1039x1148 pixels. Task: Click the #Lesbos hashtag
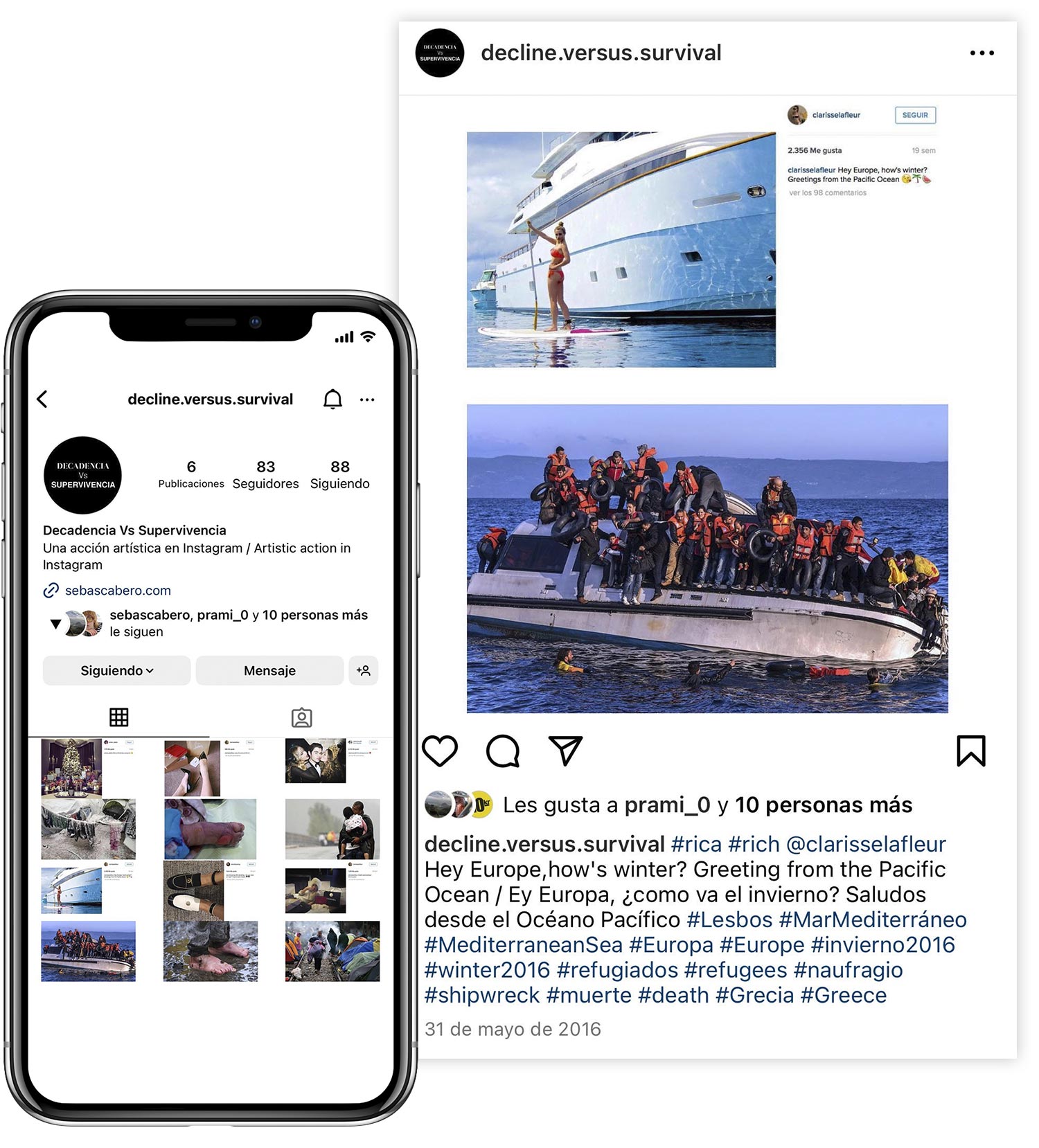(x=729, y=920)
